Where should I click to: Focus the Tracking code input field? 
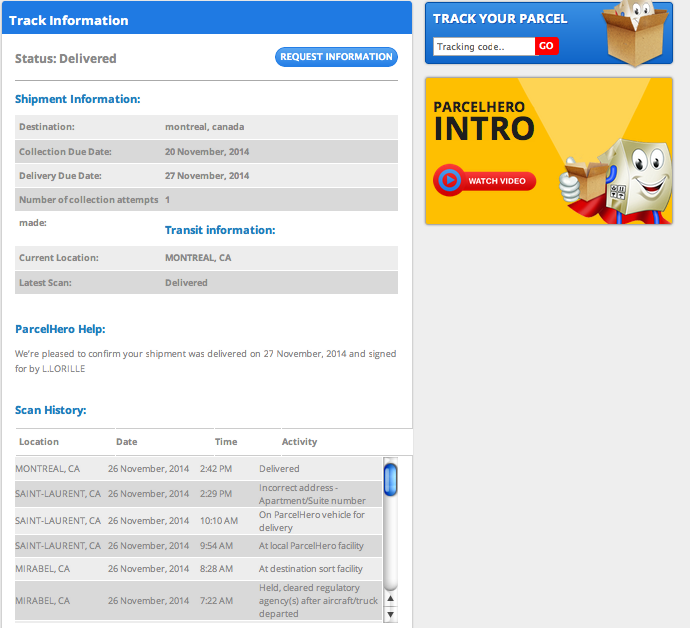tap(484, 47)
